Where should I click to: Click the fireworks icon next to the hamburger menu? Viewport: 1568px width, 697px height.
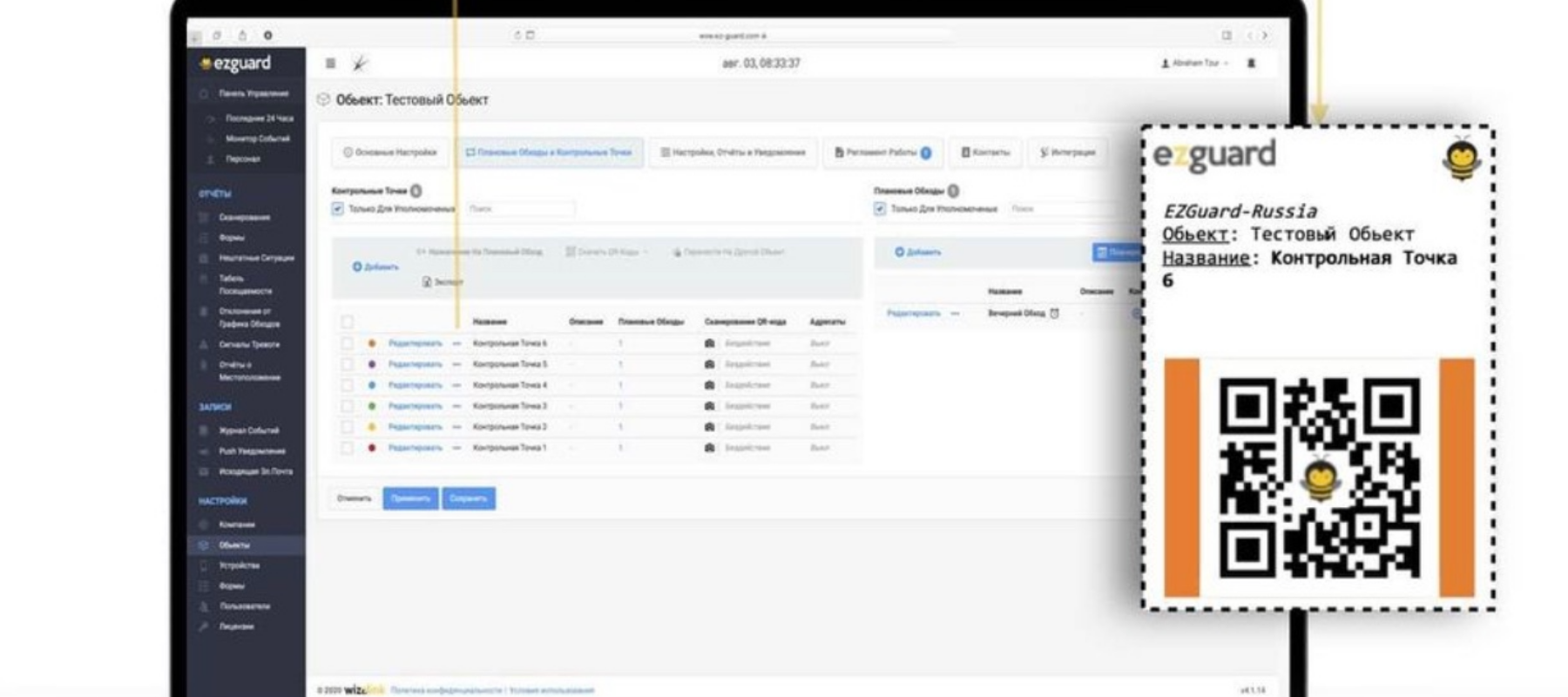click(x=360, y=63)
